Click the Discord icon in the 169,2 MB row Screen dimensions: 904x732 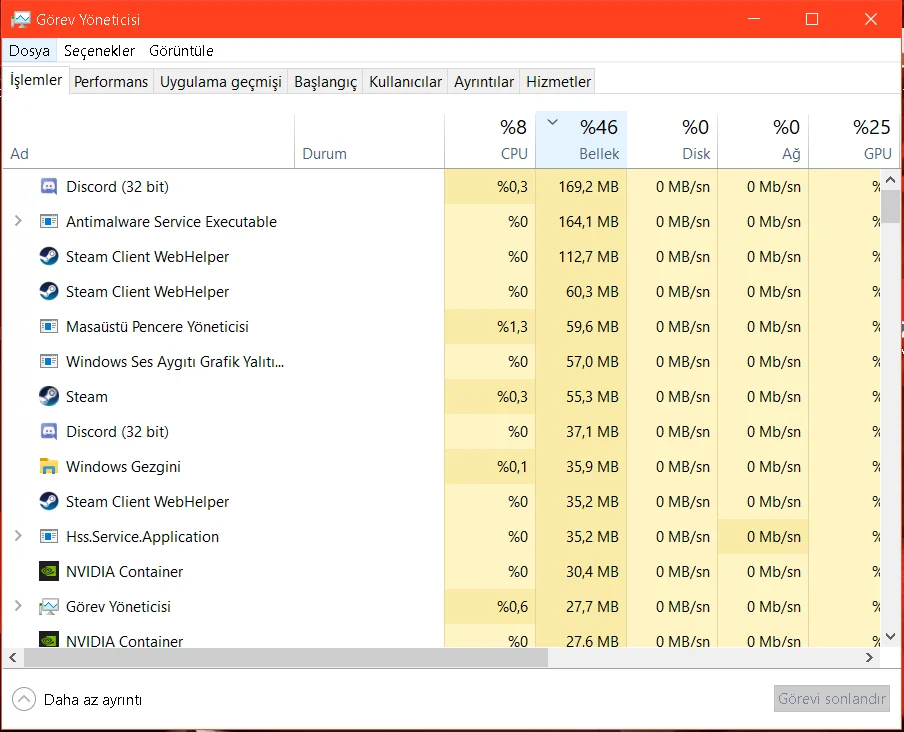(49, 186)
